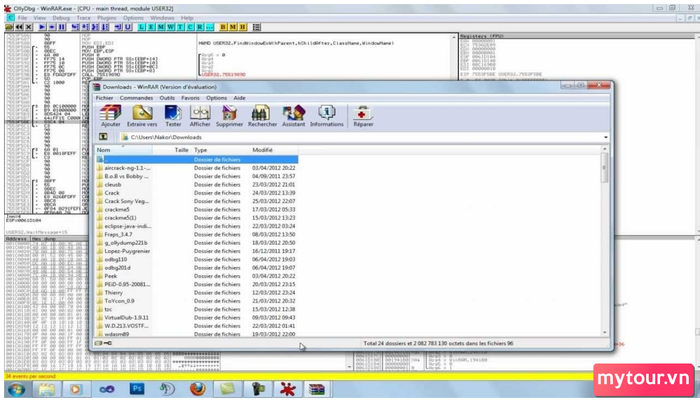Sort files by Nom column header

pos(123,150)
